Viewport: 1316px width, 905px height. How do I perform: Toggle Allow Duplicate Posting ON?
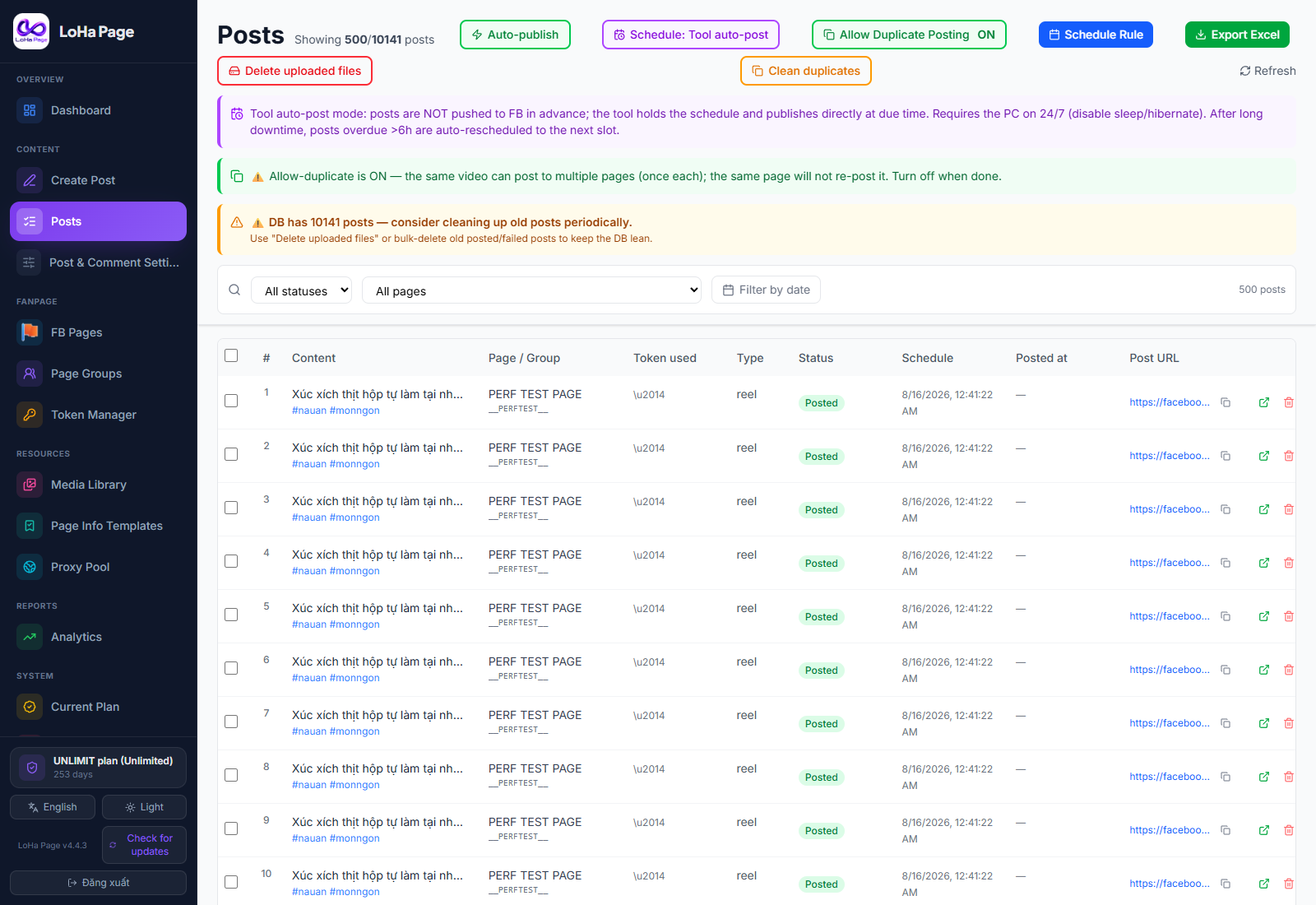(x=909, y=35)
